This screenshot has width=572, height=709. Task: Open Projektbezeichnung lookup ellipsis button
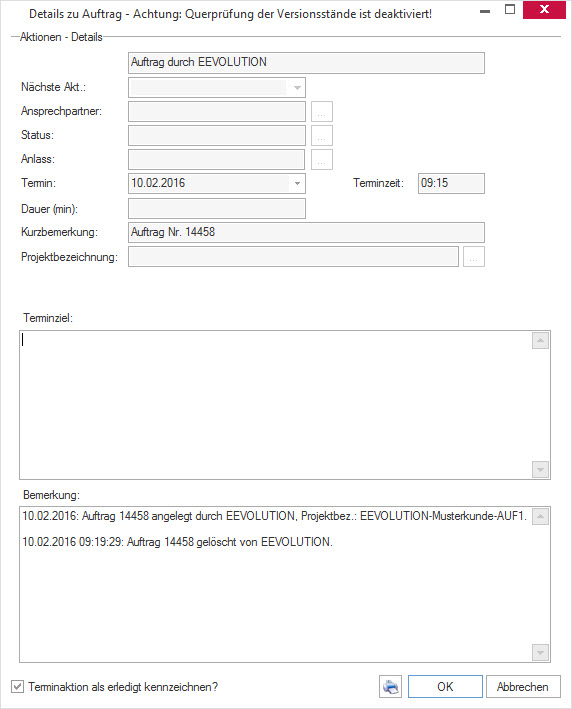pyautogui.click(x=473, y=257)
